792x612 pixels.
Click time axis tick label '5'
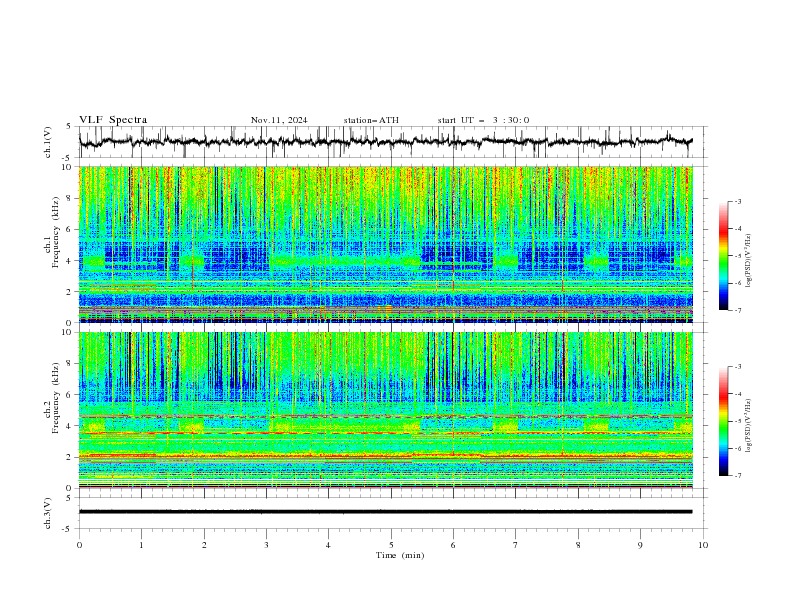[391, 545]
